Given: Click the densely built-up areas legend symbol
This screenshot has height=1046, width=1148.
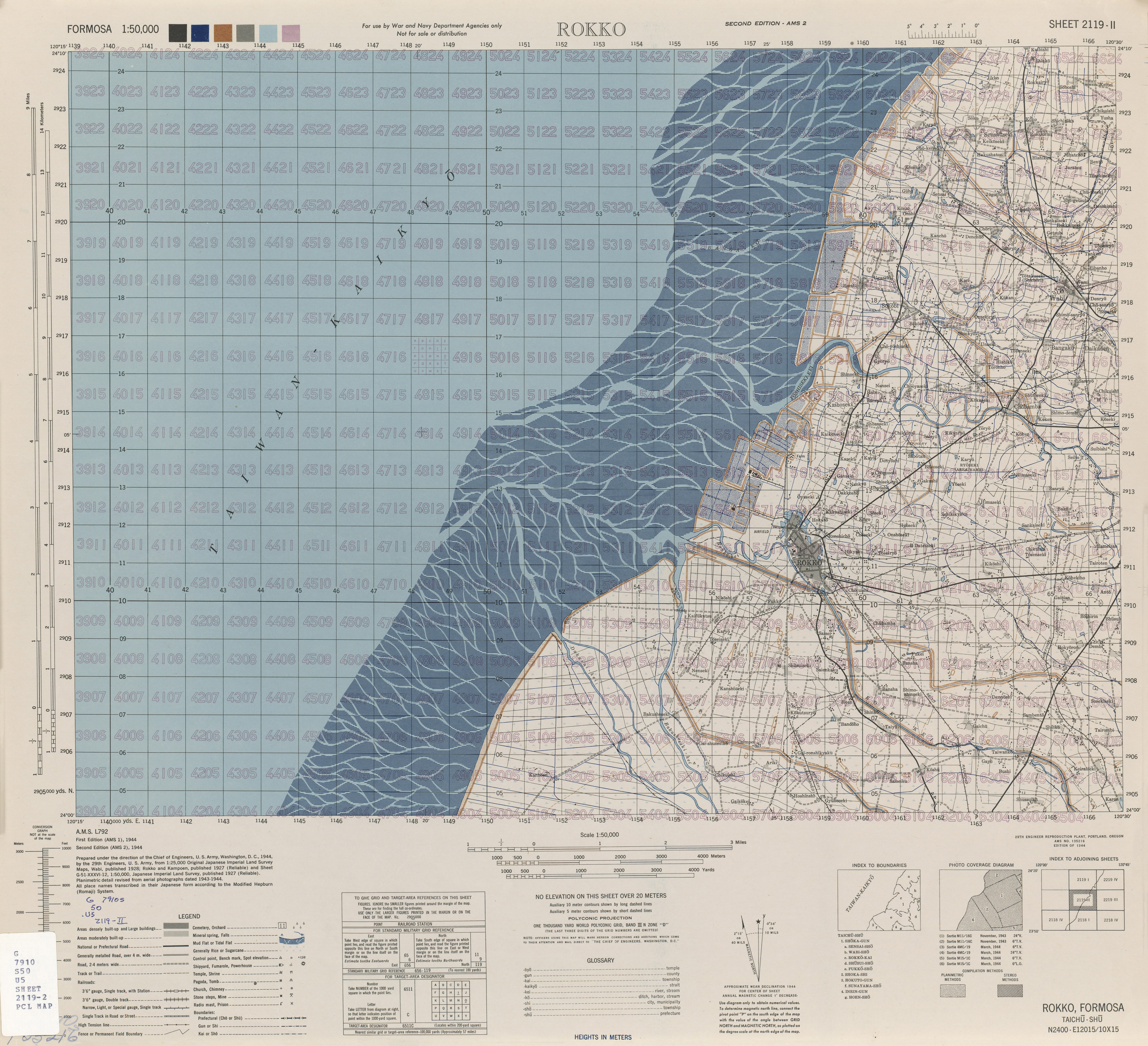Looking at the screenshot, I should tap(176, 926).
